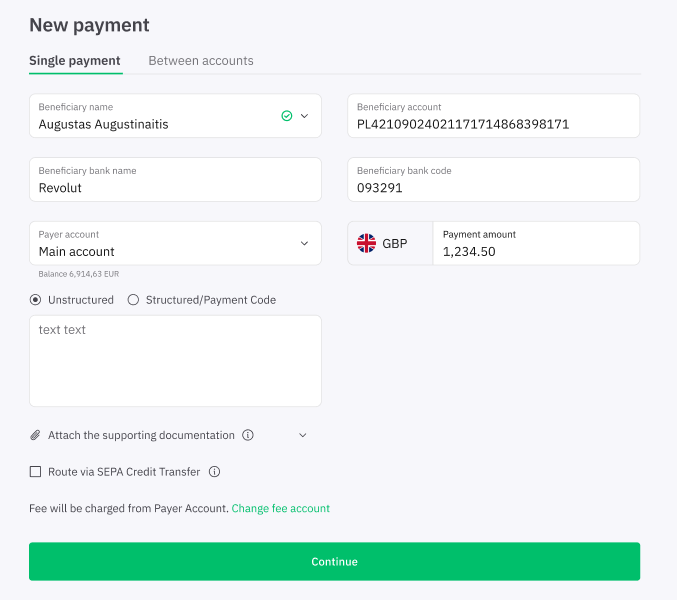Viewport: 677px width, 600px height.
Task: Click the green Continue button
Action: (x=335, y=562)
